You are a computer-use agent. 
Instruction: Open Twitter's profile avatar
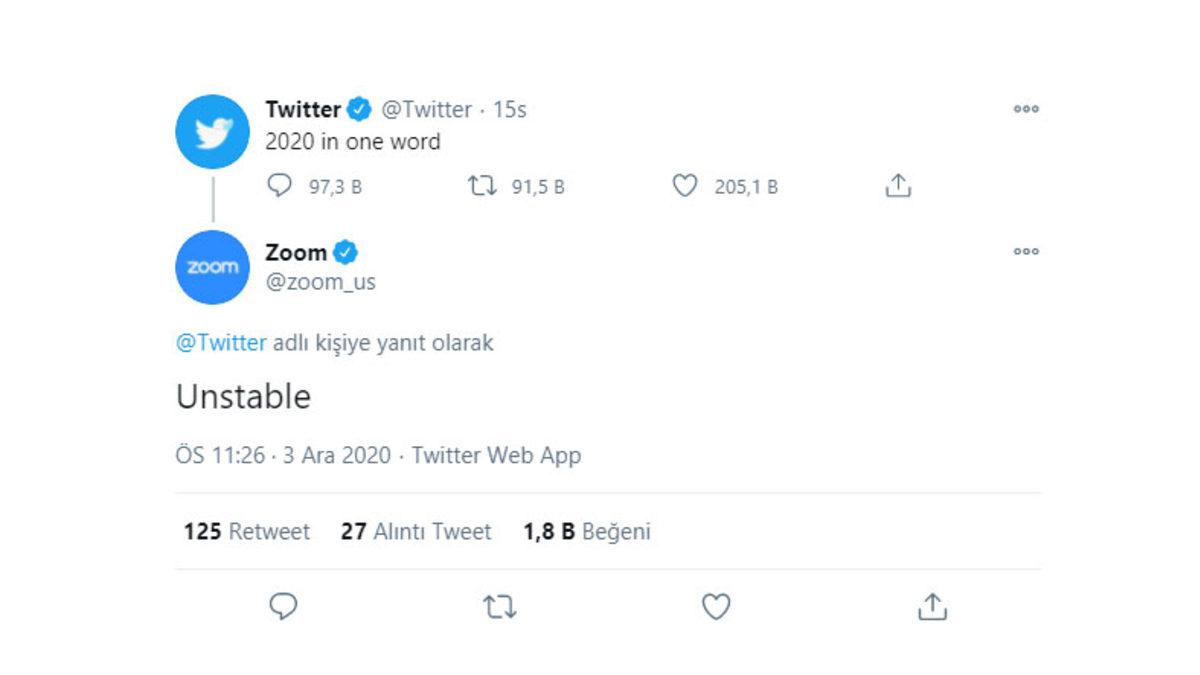pyautogui.click(x=211, y=131)
